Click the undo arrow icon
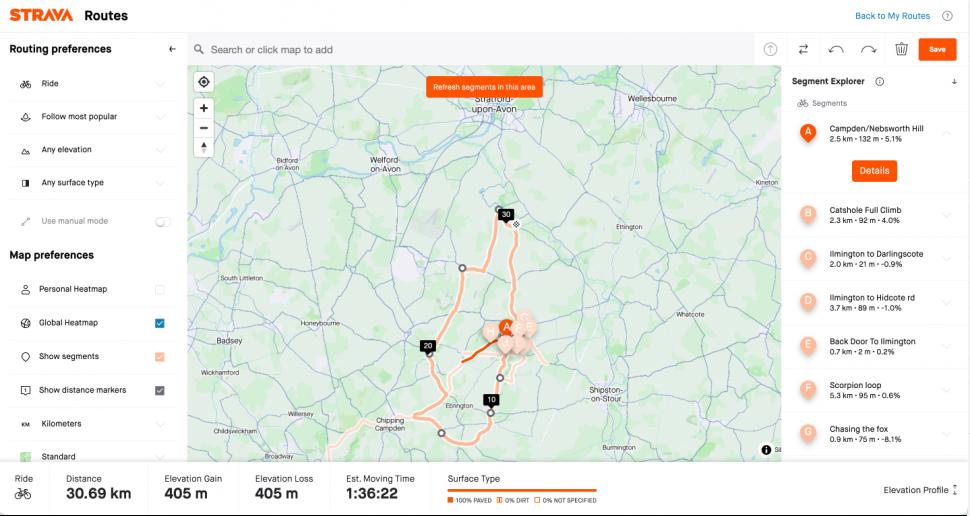 (x=836, y=49)
